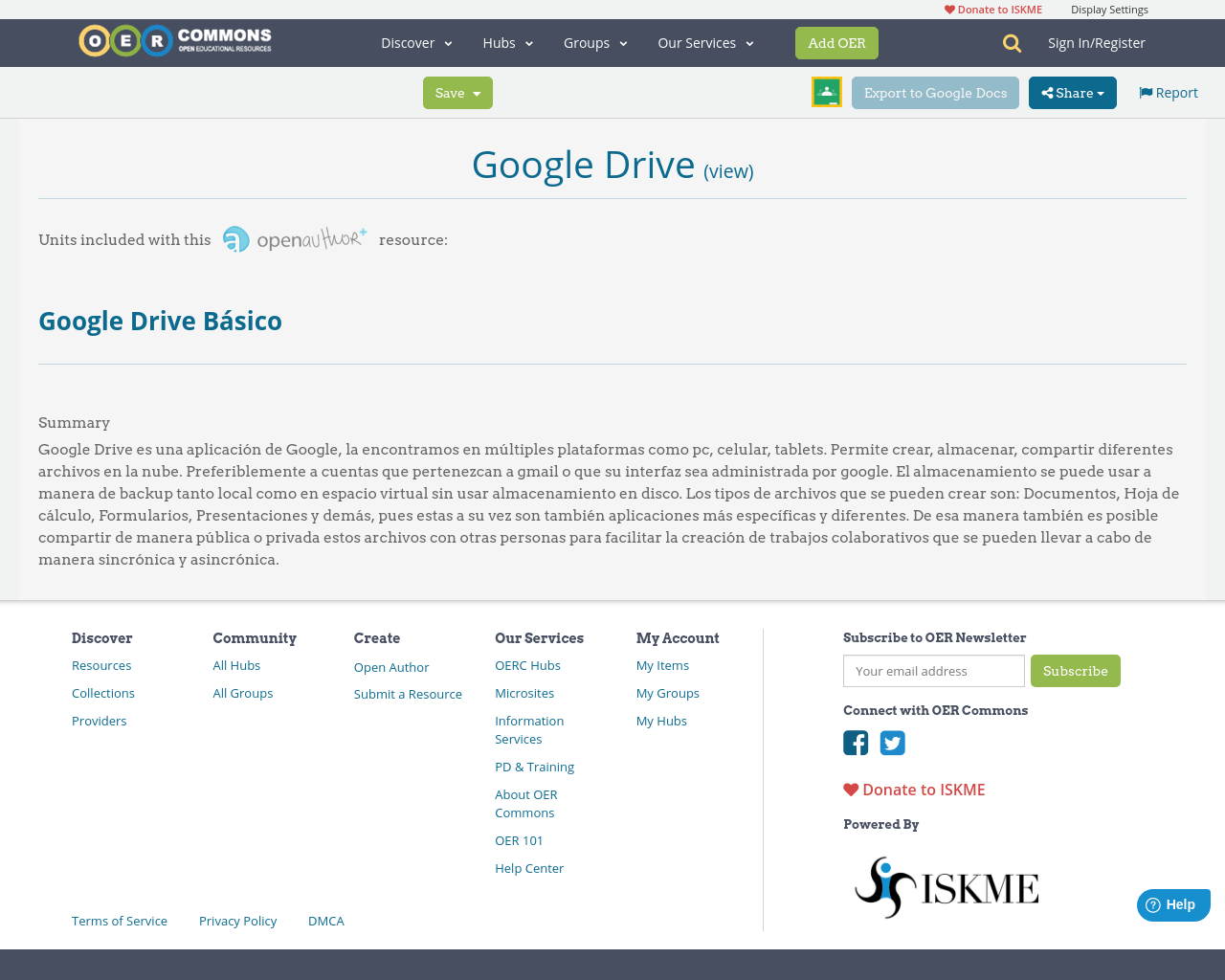Open OER Commons Twitter page

click(892, 741)
